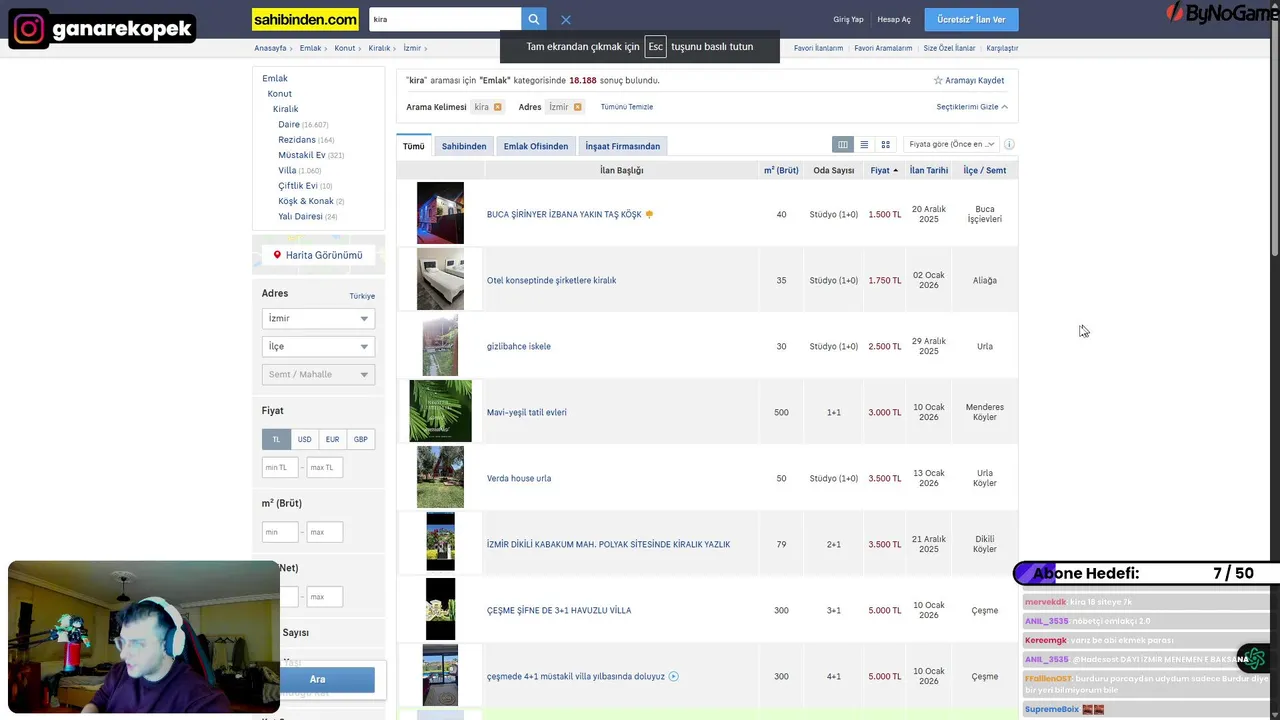The height and width of the screenshot is (720, 1280).
Task: Click the video play icon on çeşmede 4+1 listing
Action: (673, 676)
